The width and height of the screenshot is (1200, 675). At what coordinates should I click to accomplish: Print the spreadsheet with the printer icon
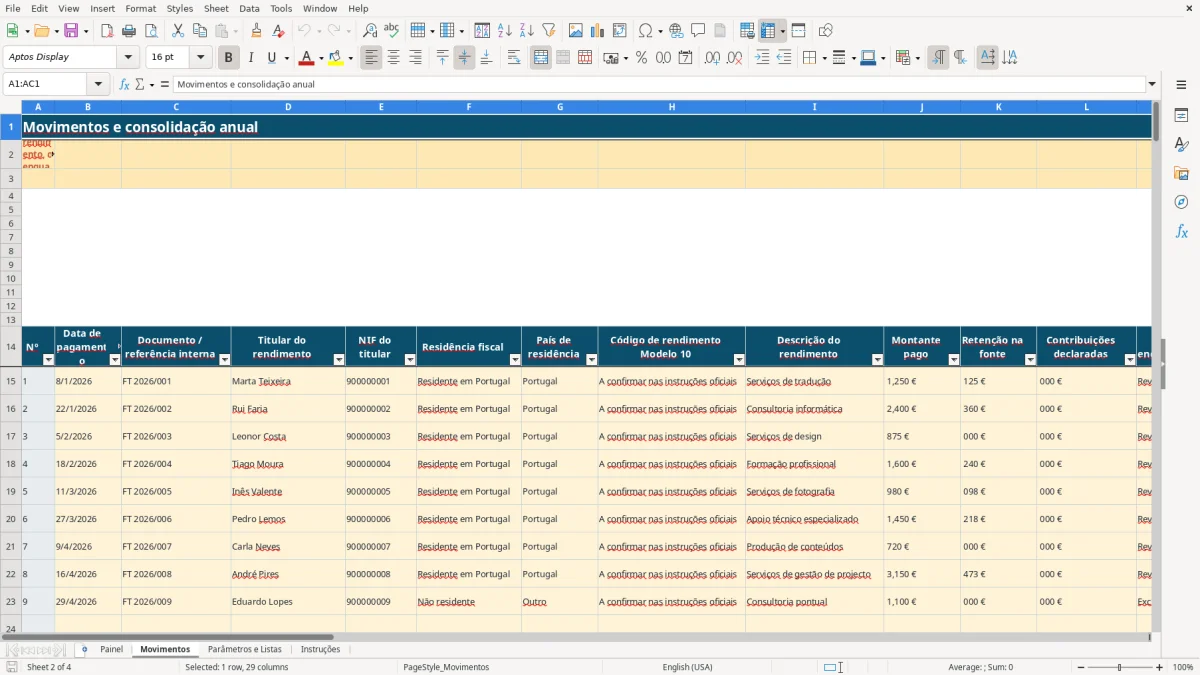pyautogui.click(x=129, y=31)
